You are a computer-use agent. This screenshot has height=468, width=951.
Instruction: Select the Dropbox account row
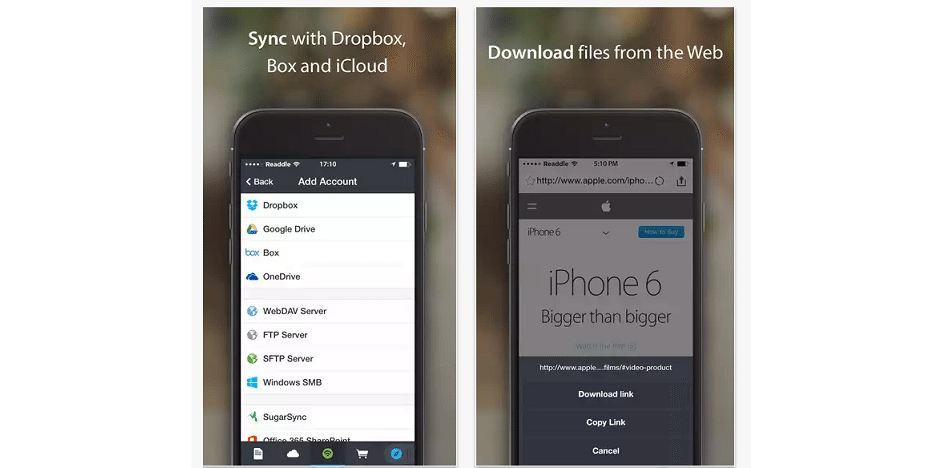point(328,205)
